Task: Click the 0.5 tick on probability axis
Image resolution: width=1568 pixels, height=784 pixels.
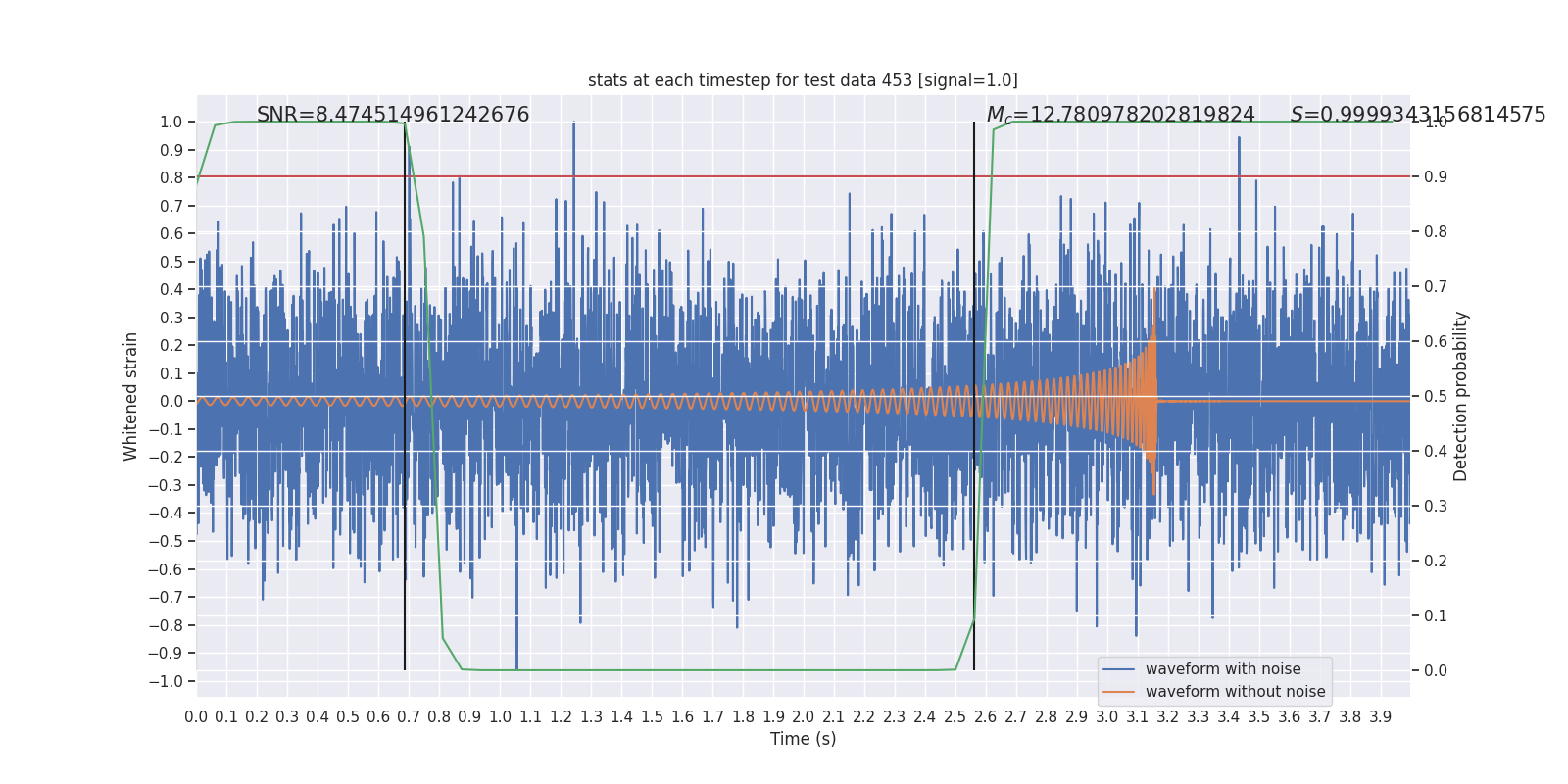Action: click(x=1436, y=396)
